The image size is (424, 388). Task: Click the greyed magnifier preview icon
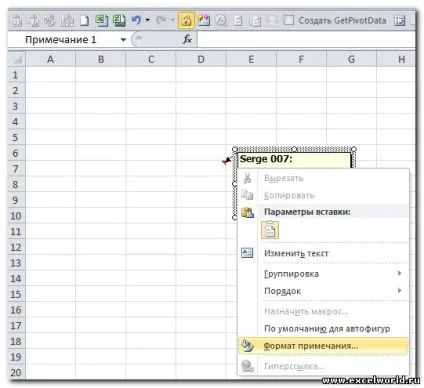(x=221, y=21)
